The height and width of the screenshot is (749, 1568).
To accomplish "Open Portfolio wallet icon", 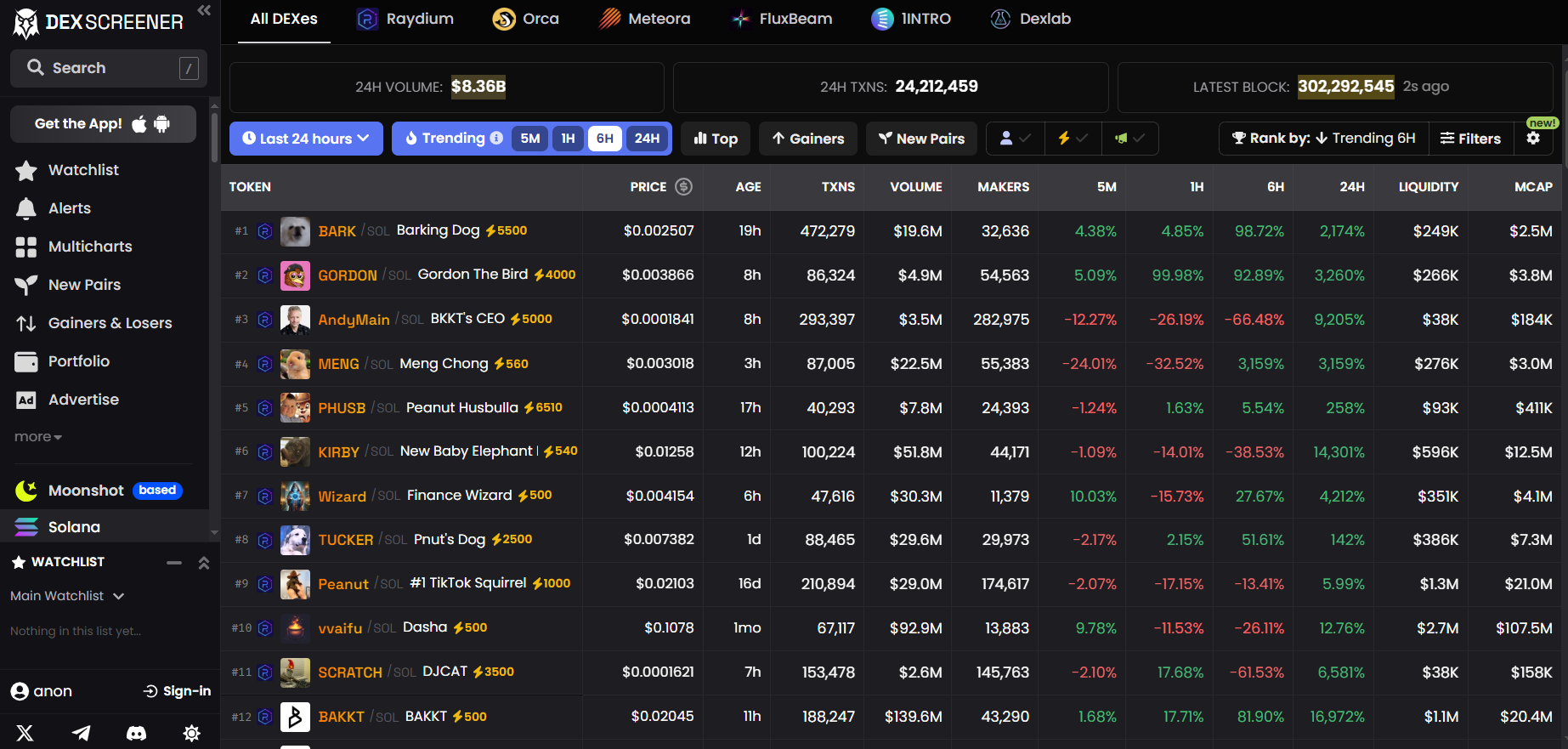I will (x=26, y=361).
